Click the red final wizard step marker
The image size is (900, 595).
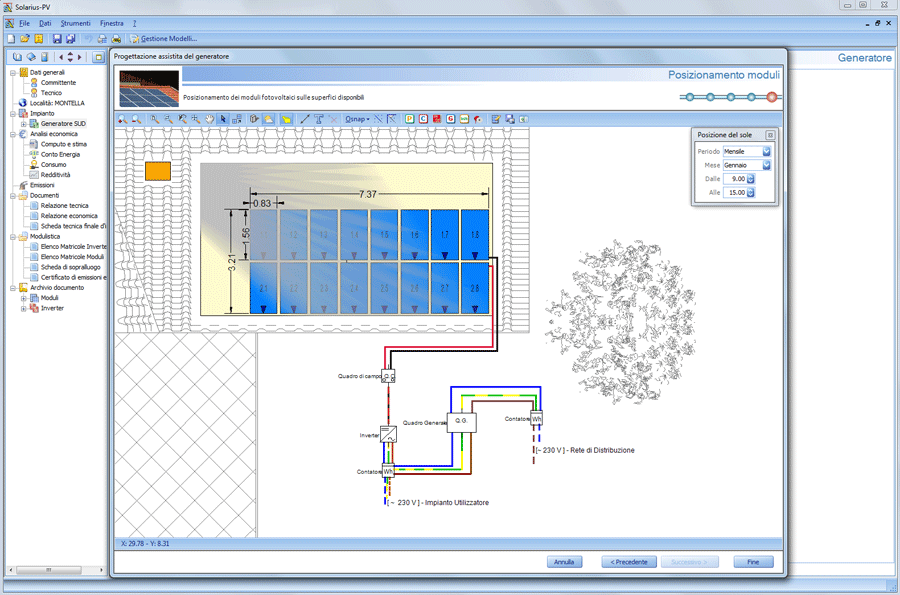771,97
